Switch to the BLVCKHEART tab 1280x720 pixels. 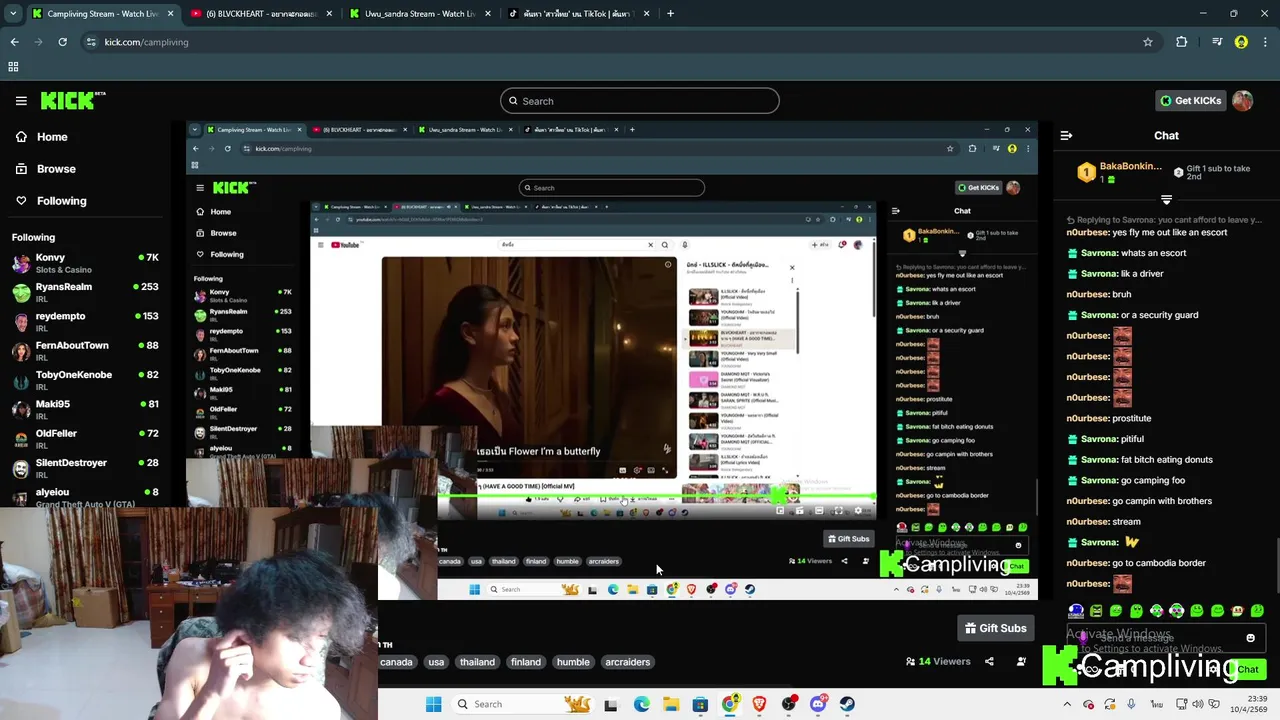pyautogui.click(x=262, y=14)
